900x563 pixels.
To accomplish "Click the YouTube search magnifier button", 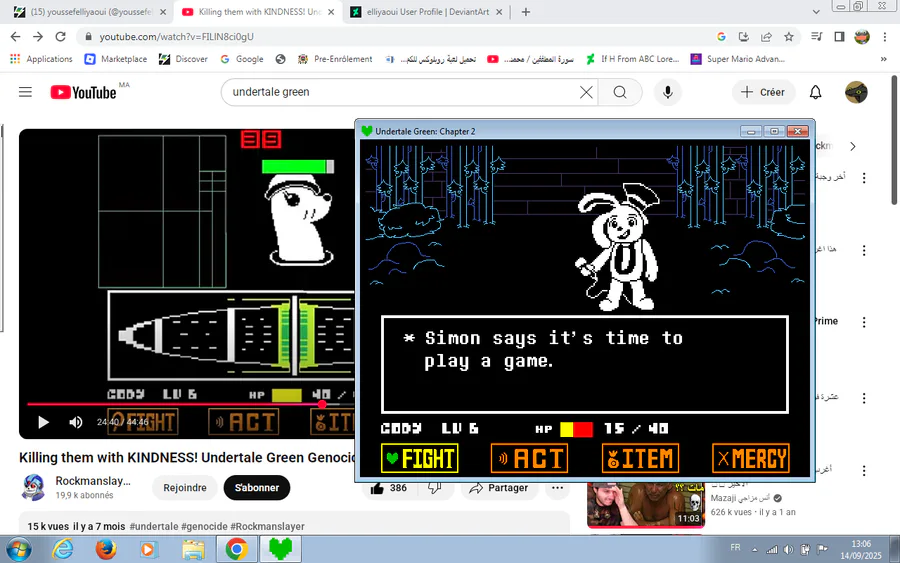I will [x=620, y=92].
